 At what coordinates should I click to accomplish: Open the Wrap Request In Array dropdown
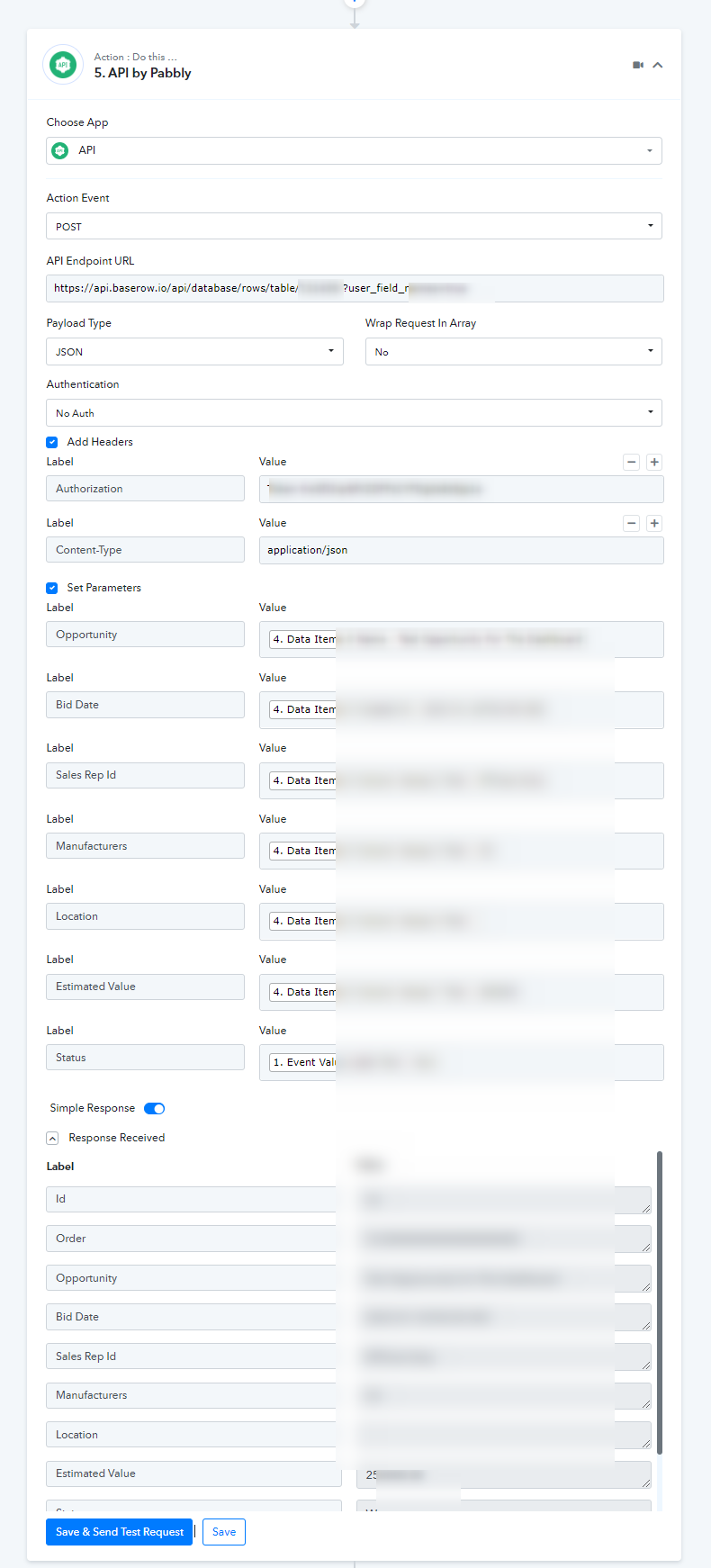click(513, 351)
